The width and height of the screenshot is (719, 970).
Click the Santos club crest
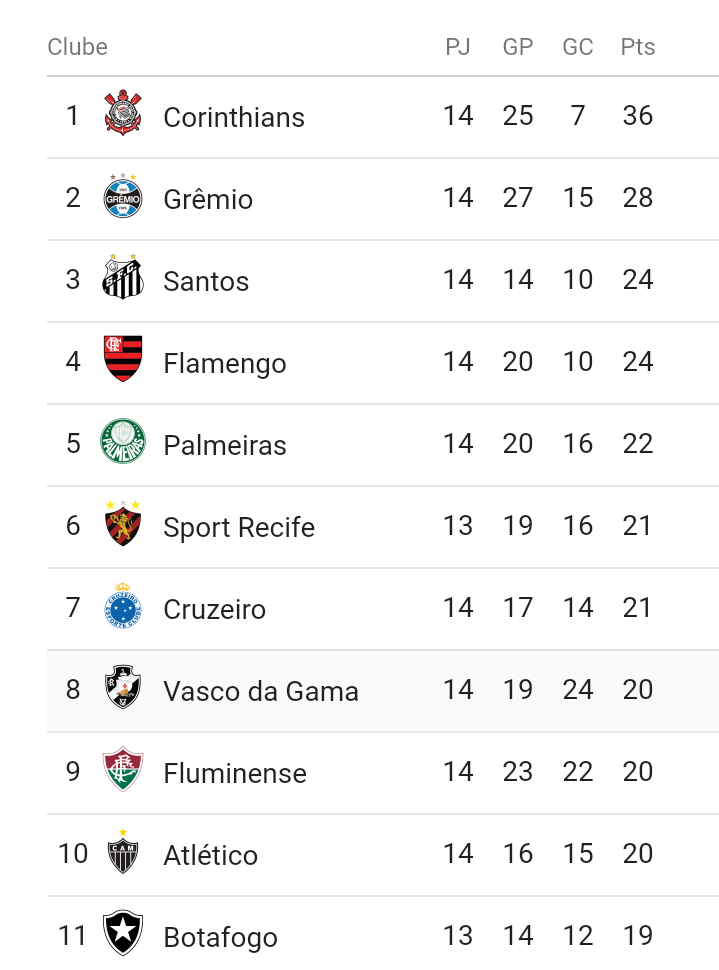123,277
